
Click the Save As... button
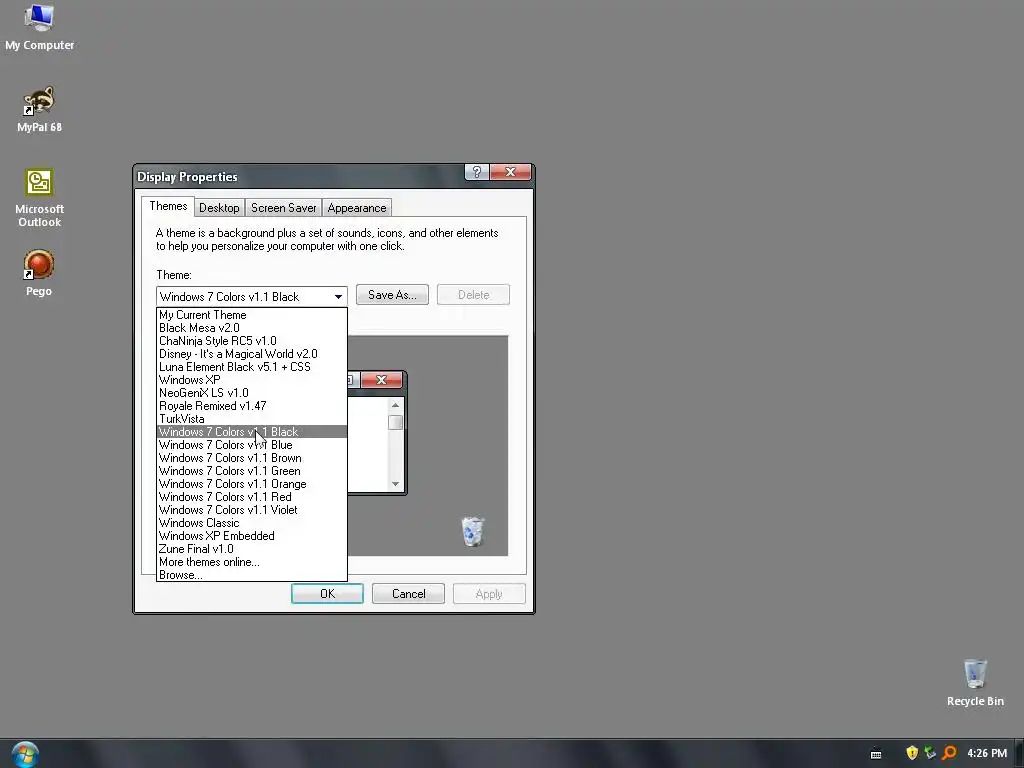coord(392,295)
